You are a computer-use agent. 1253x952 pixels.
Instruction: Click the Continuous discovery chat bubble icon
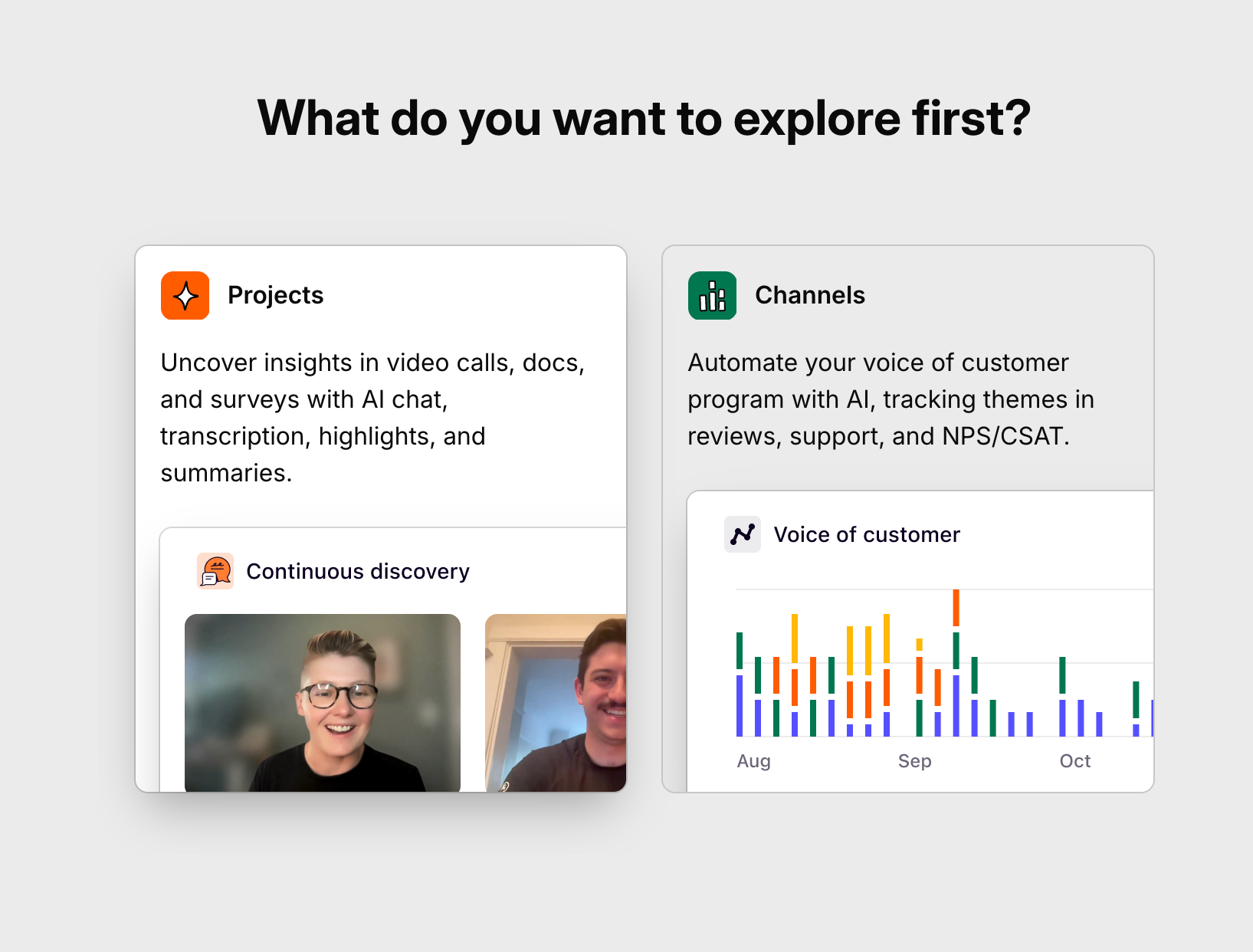tap(215, 571)
